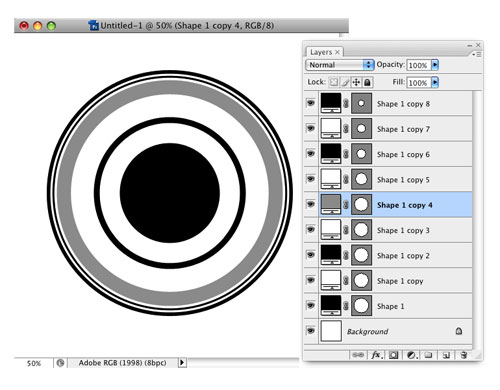Click the green zoom button of document window
The image size is (500, 390).
(x=51, y=26)
